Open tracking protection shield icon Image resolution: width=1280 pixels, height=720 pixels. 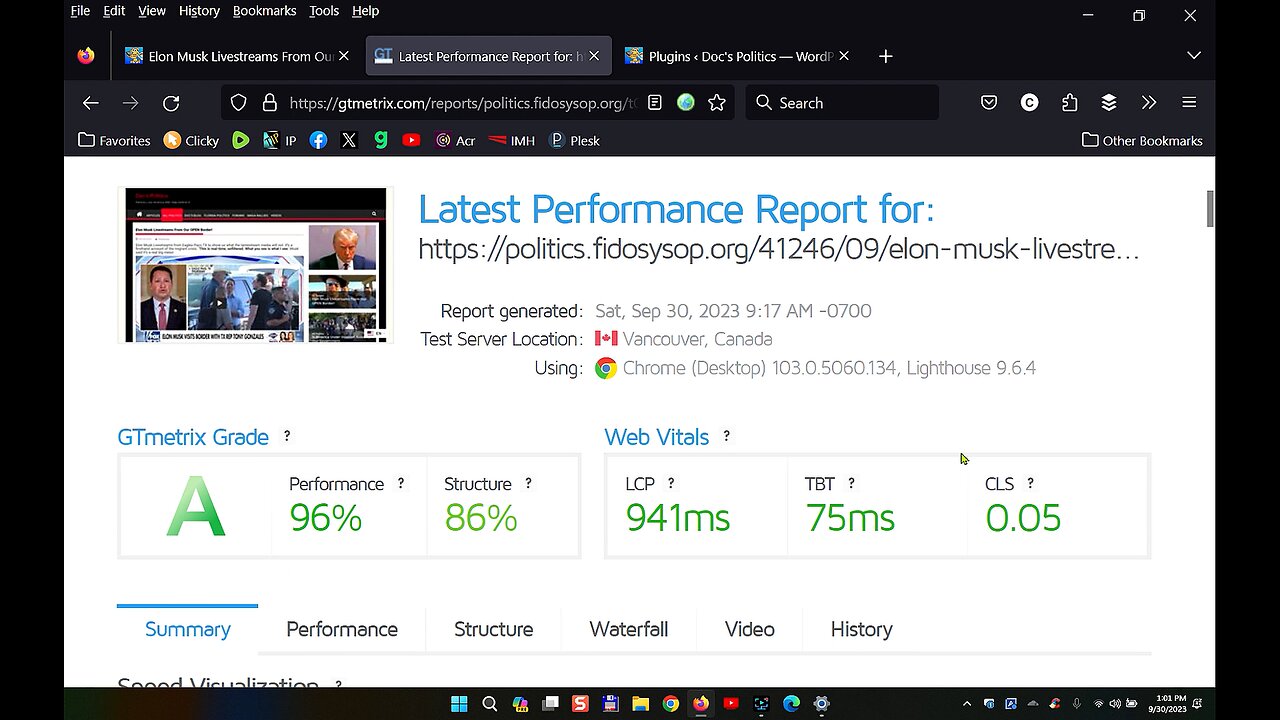click(x=238, y=103)
